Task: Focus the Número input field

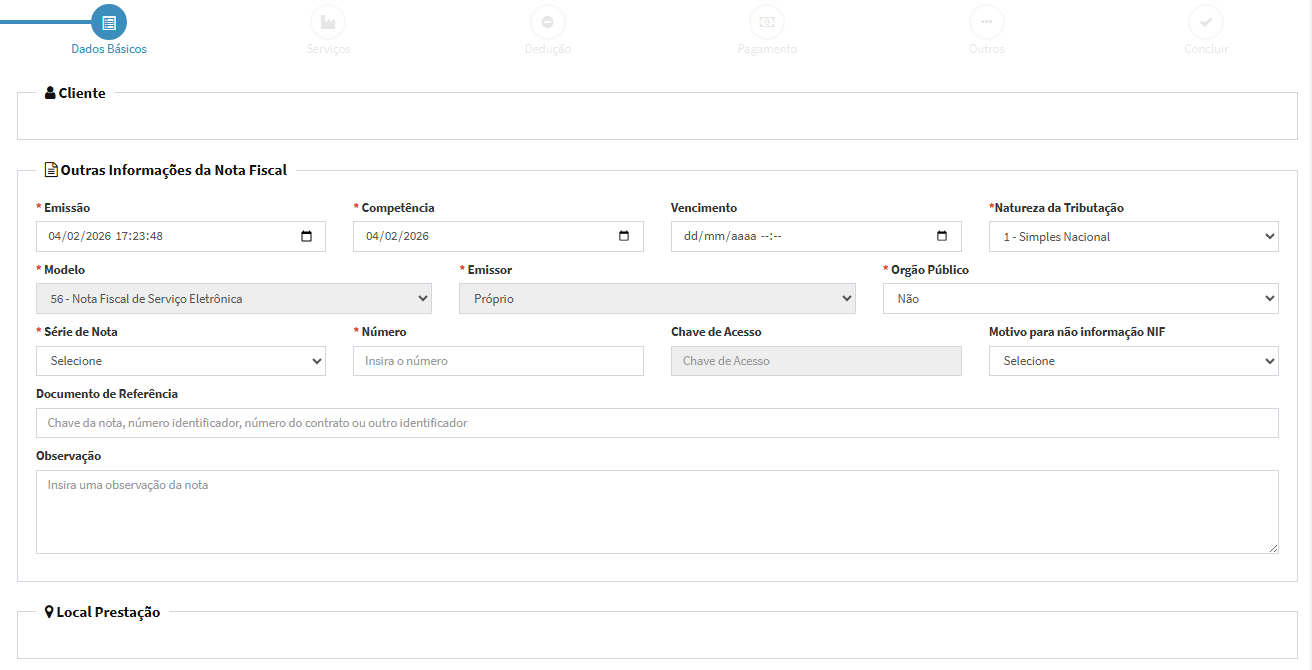Action: coord(498,361)
